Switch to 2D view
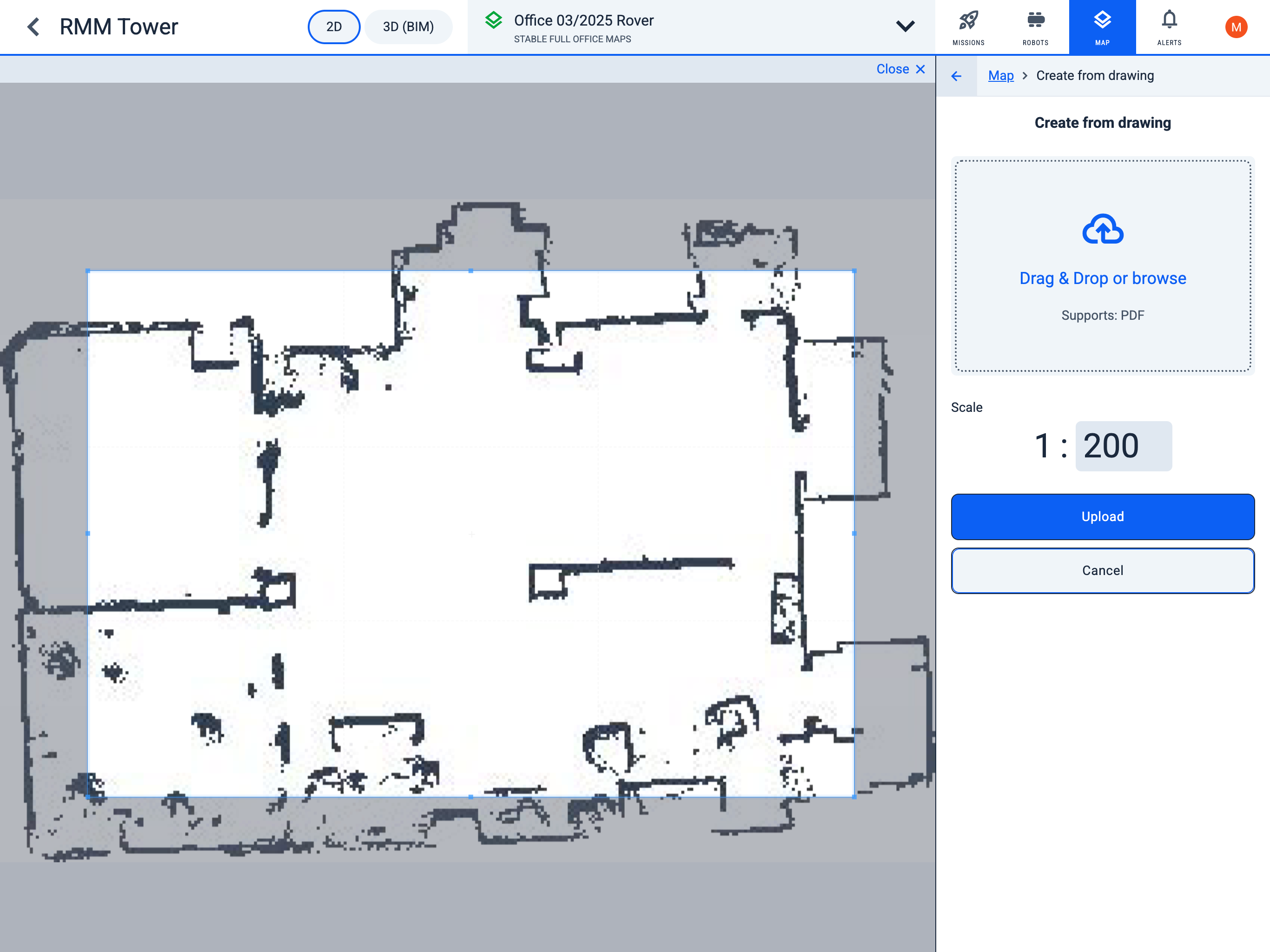The height and width of the screenshot is (952, 1270). tap(334, 27)
